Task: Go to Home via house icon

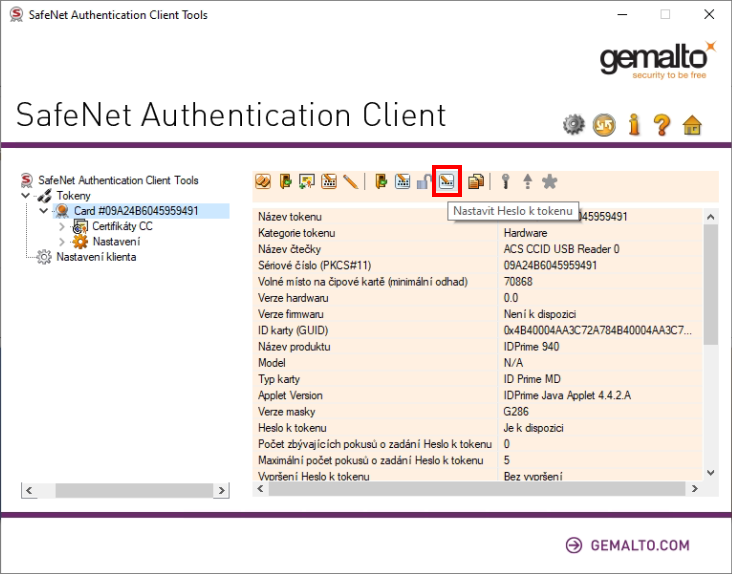Action: [x=692, y=125]
